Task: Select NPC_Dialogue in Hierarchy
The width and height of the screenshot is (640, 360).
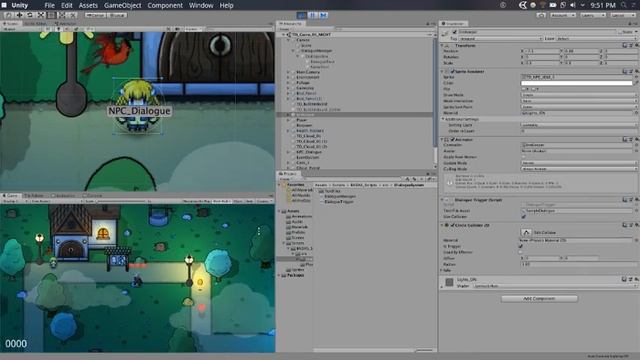Action: (309, 152)
